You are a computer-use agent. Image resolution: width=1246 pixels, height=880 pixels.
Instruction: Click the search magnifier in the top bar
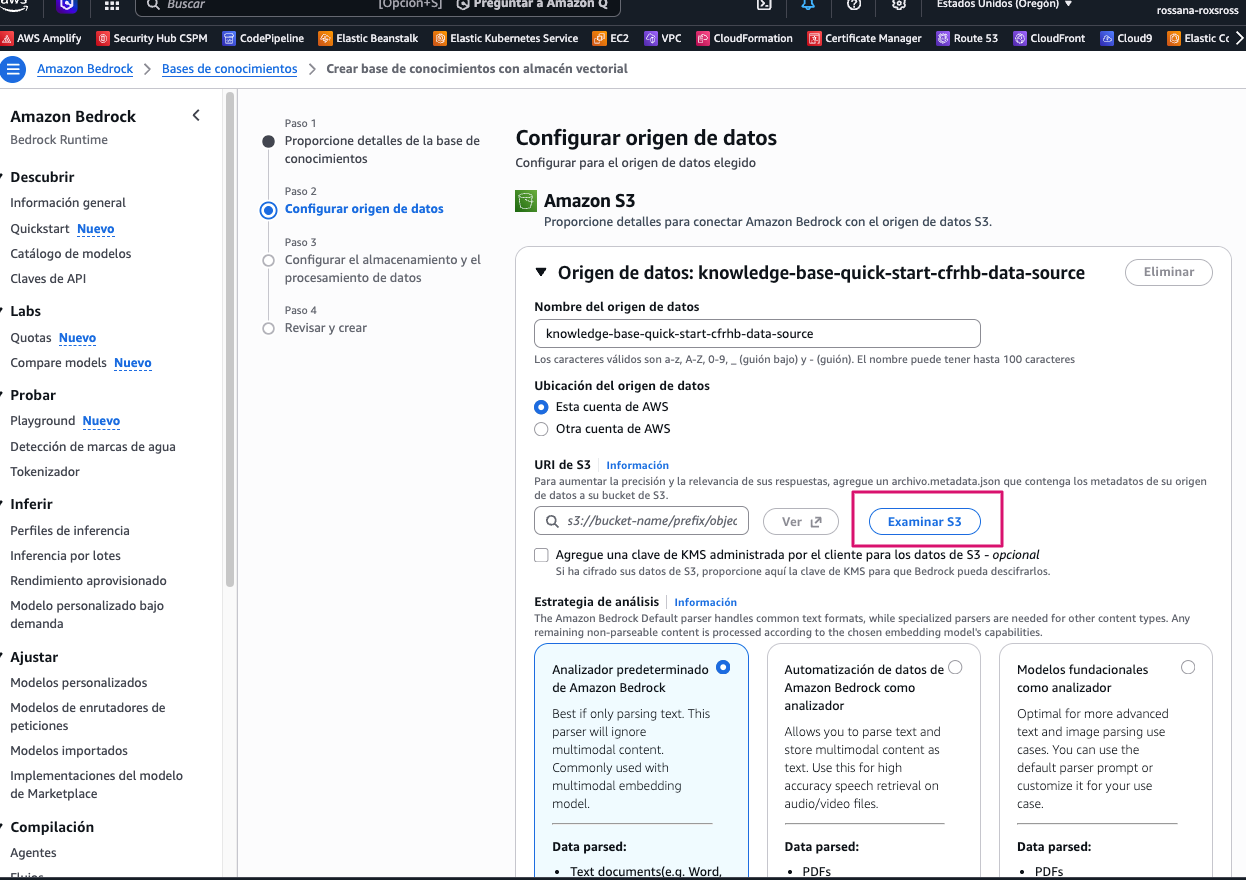(x=152, y=5)
